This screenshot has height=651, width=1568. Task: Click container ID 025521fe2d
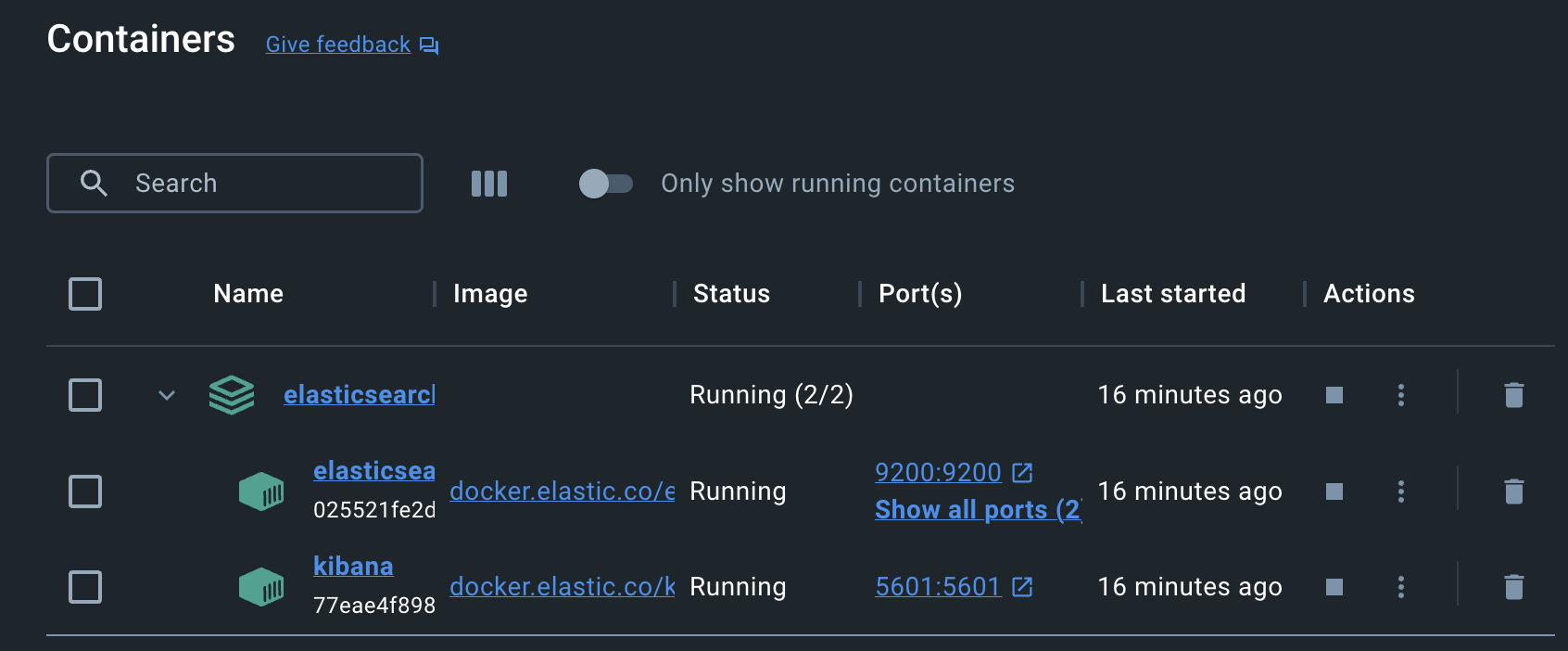(x=374, y=510)
